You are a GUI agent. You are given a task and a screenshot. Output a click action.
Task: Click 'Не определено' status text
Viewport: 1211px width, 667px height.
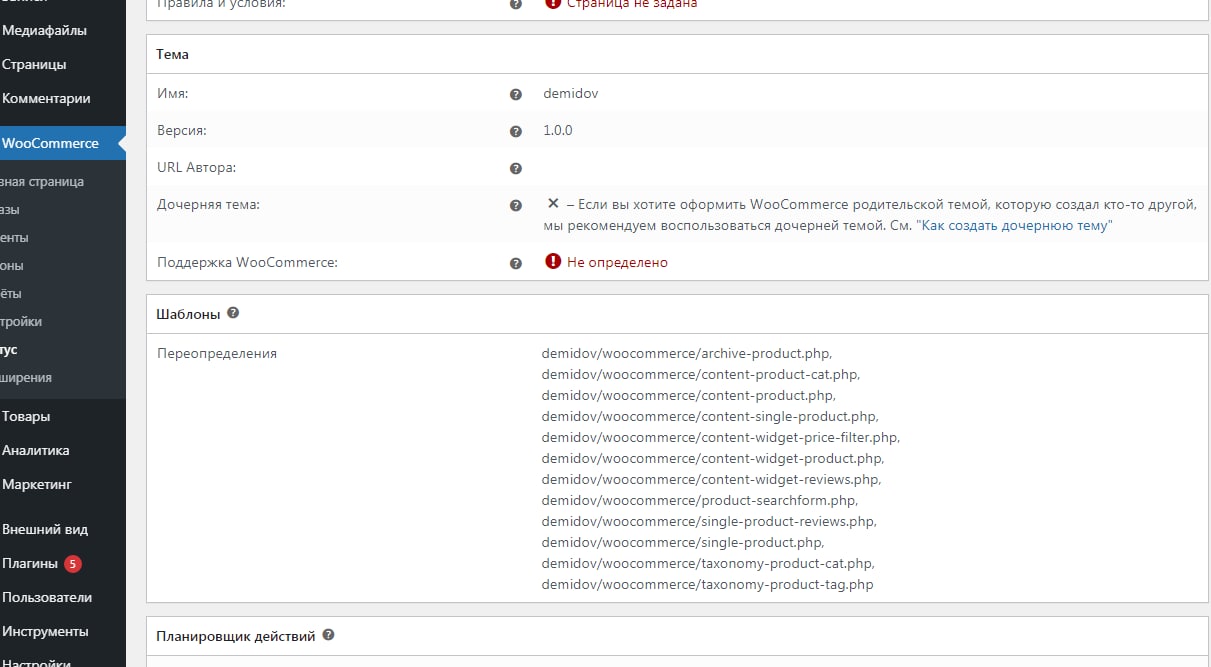tap(617, 262)
